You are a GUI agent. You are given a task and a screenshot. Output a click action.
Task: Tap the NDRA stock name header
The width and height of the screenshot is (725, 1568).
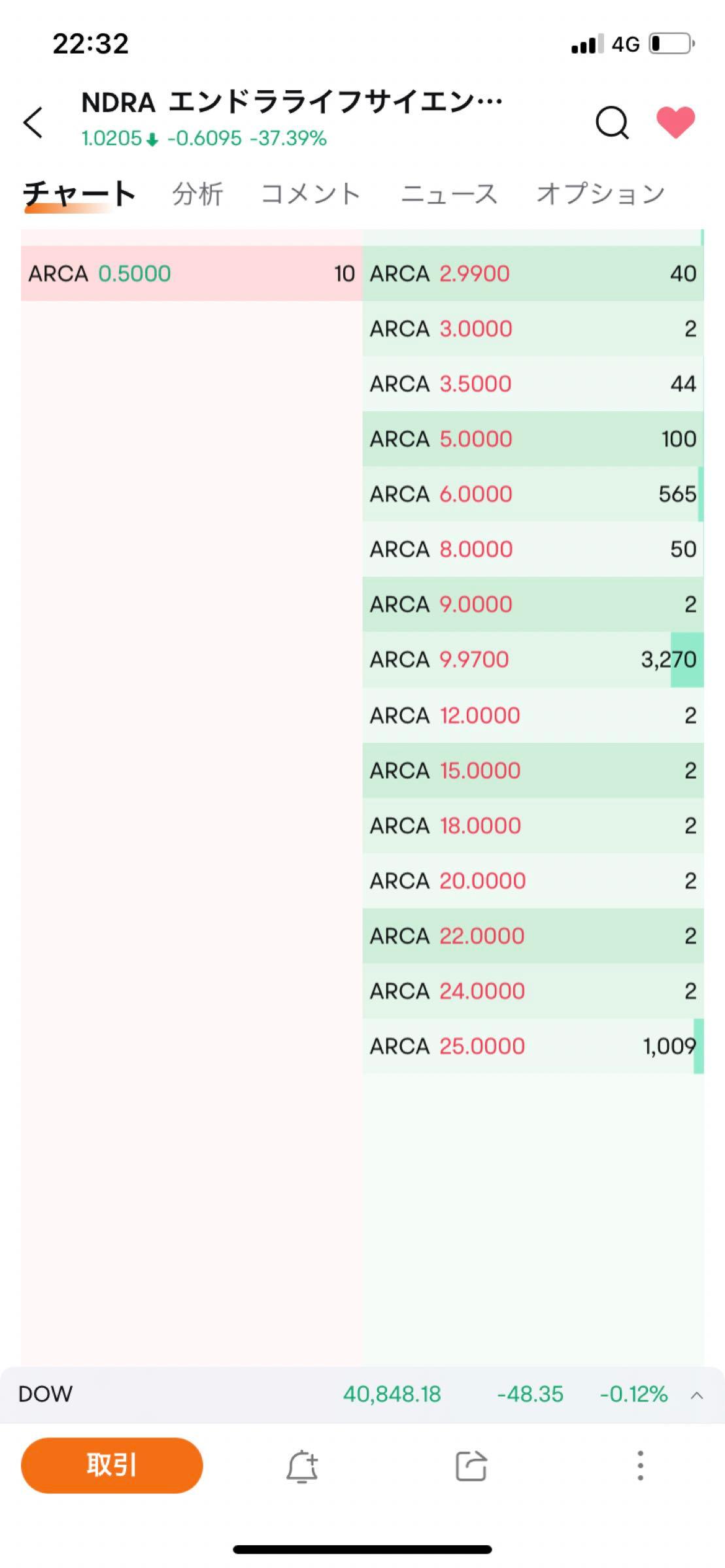coord(291,103)
